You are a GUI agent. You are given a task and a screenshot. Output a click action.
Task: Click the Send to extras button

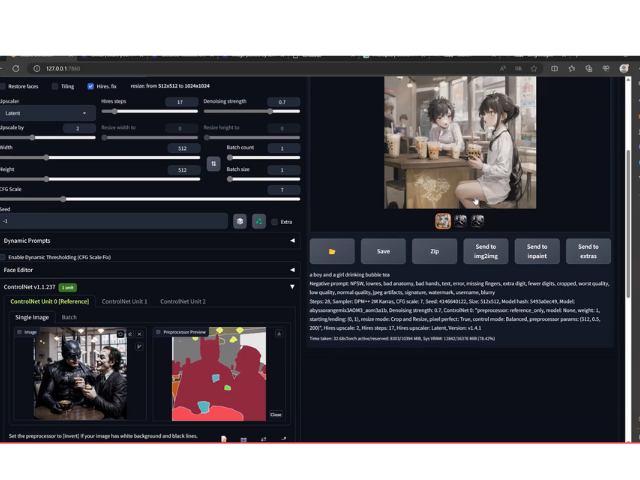pos(588,251)
